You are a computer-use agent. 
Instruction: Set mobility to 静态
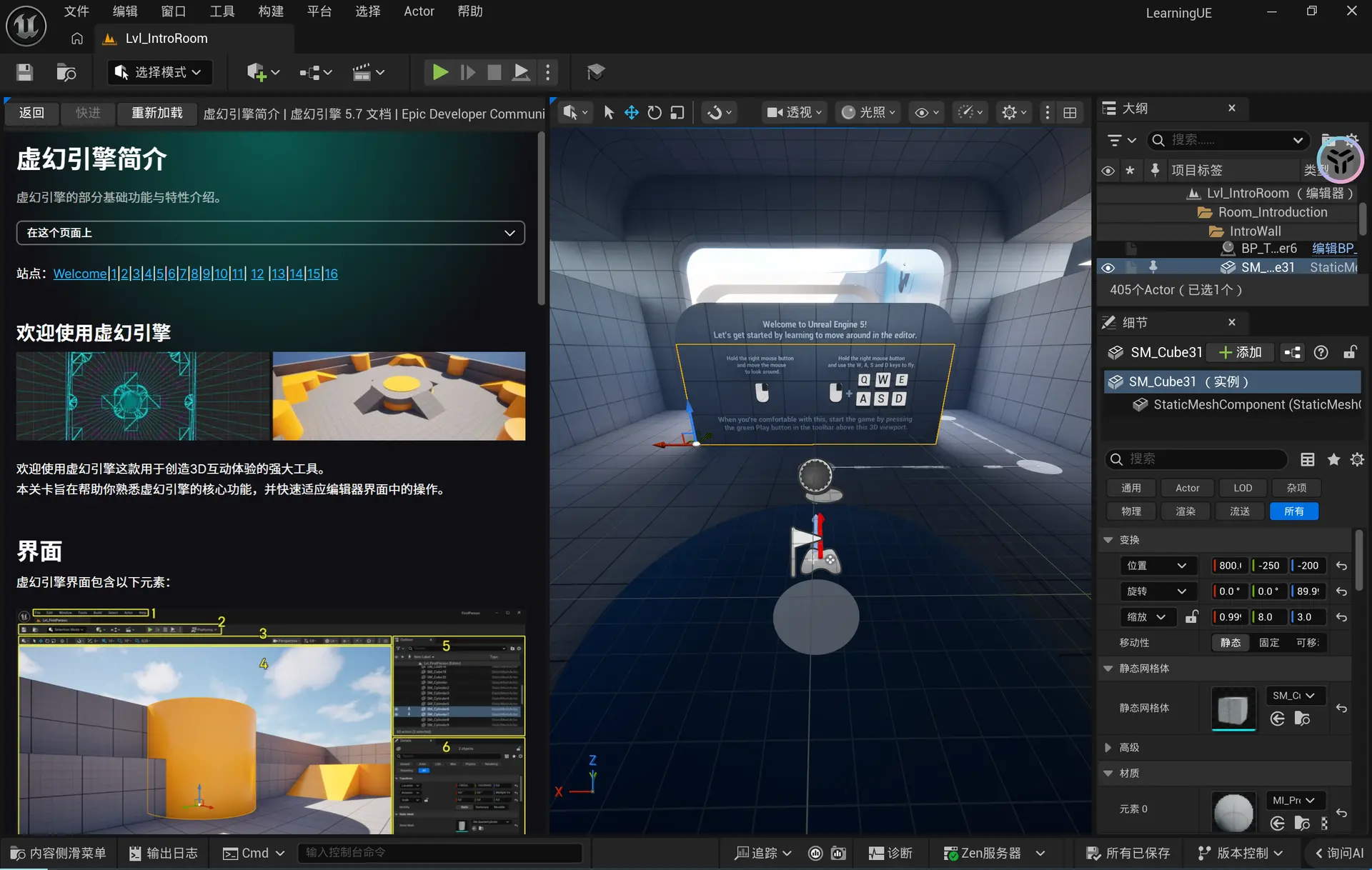(x=1231, y=643)
